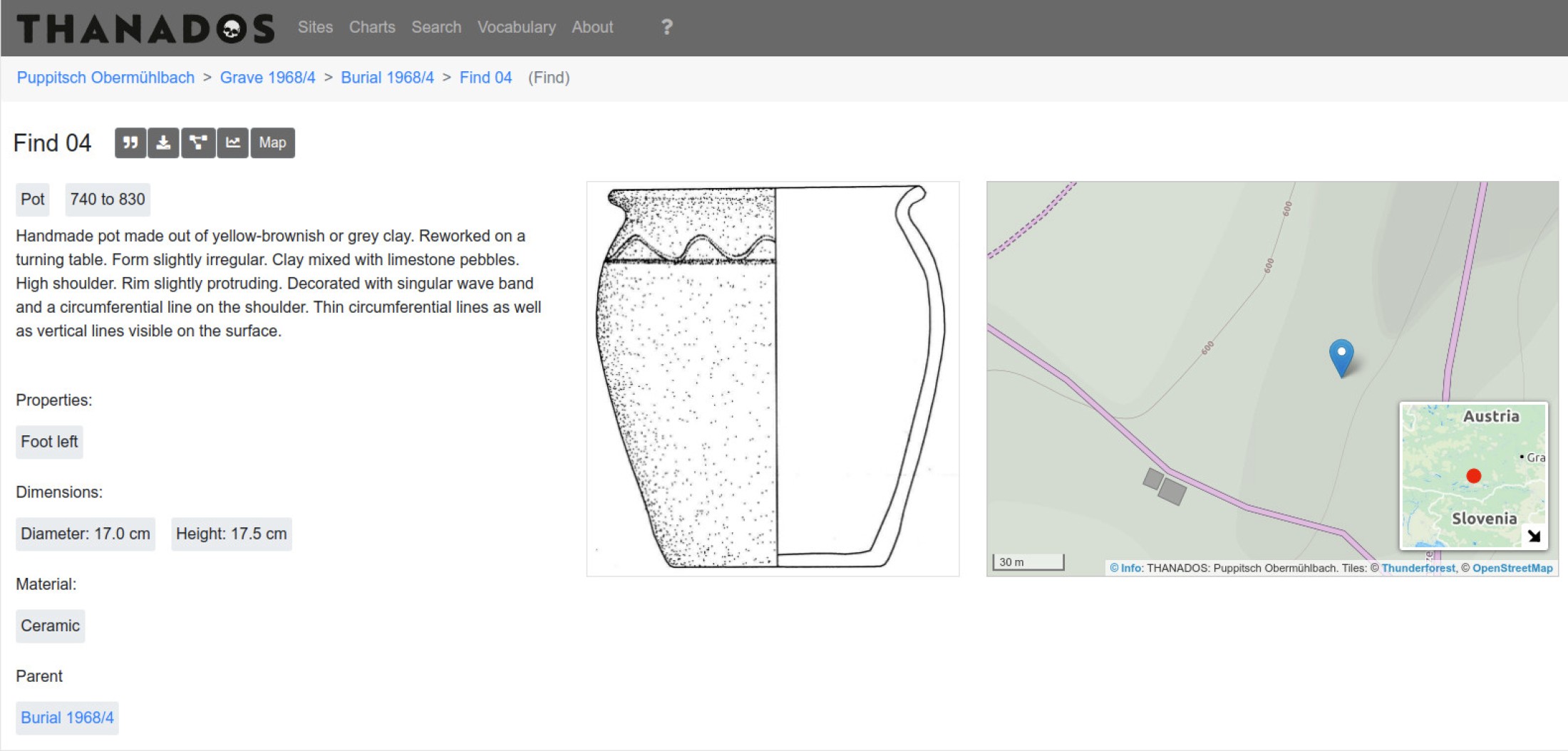Open the Sites menu

point(315,27)
